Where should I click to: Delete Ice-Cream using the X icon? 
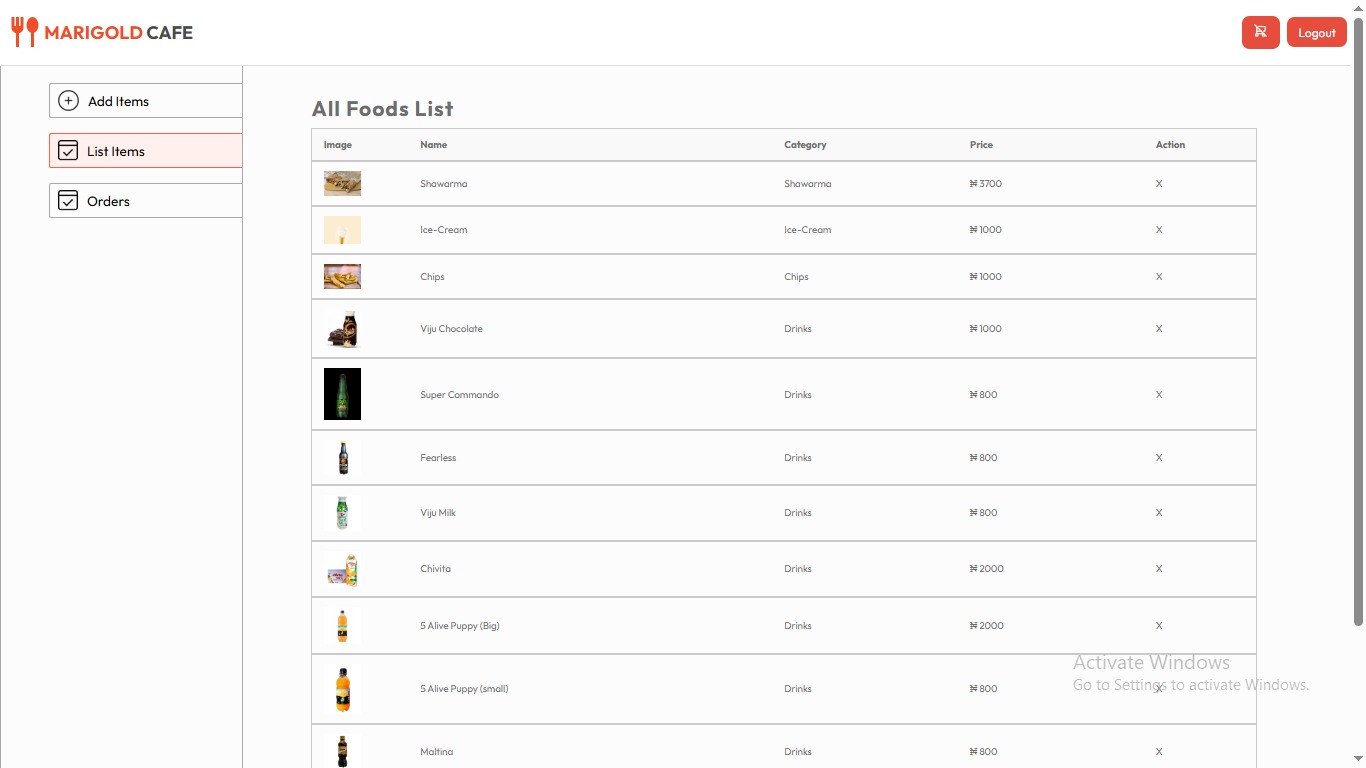pyautogui.click(x=1159, y=229)
